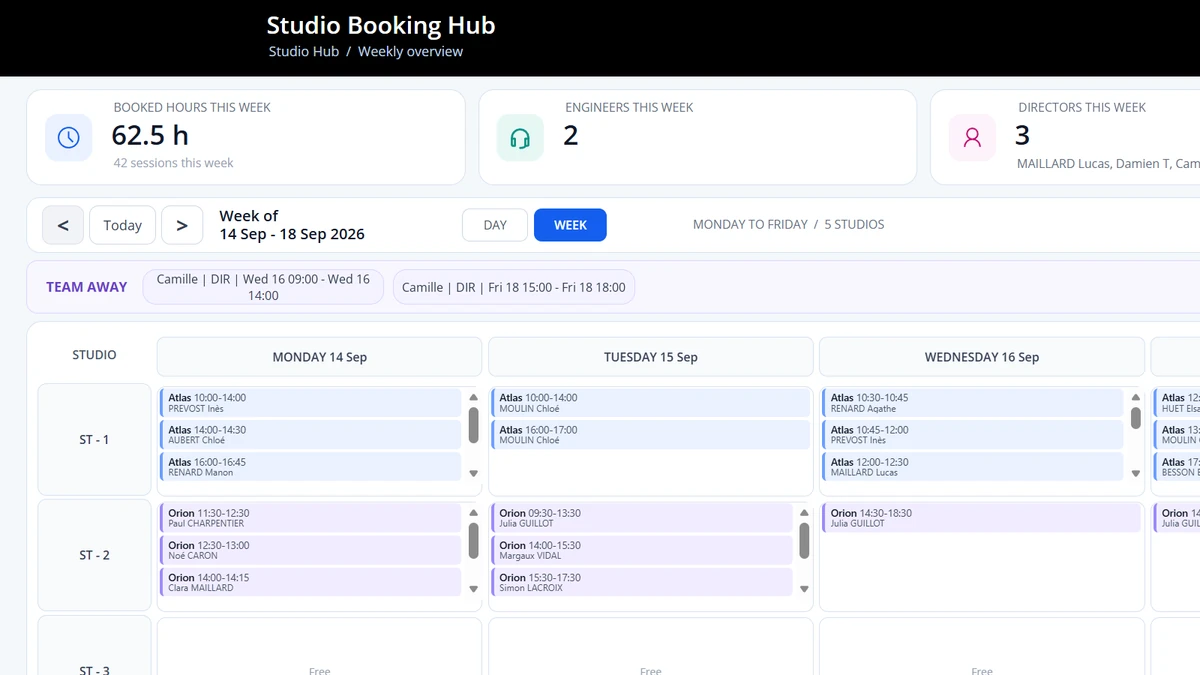Click the clock icon on Booked Hours card
1200x675 pixels.
[x=68, y=138]
